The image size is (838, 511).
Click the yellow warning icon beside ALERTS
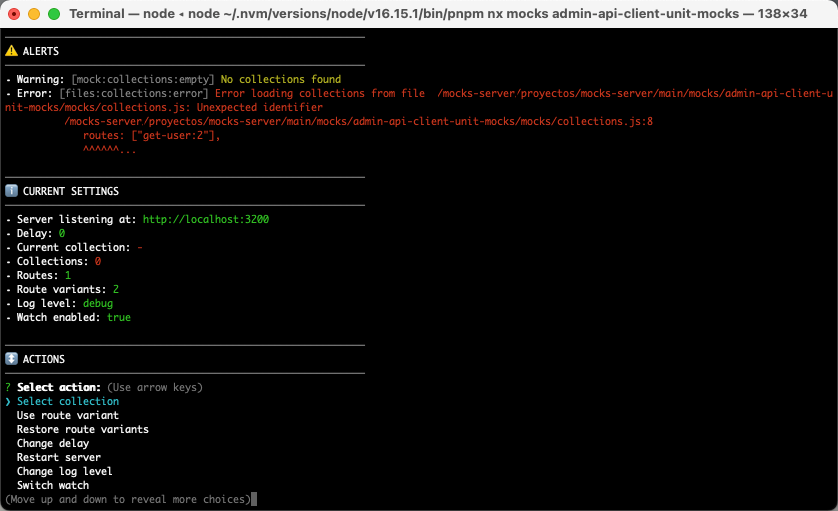click(x=11, y=51)
